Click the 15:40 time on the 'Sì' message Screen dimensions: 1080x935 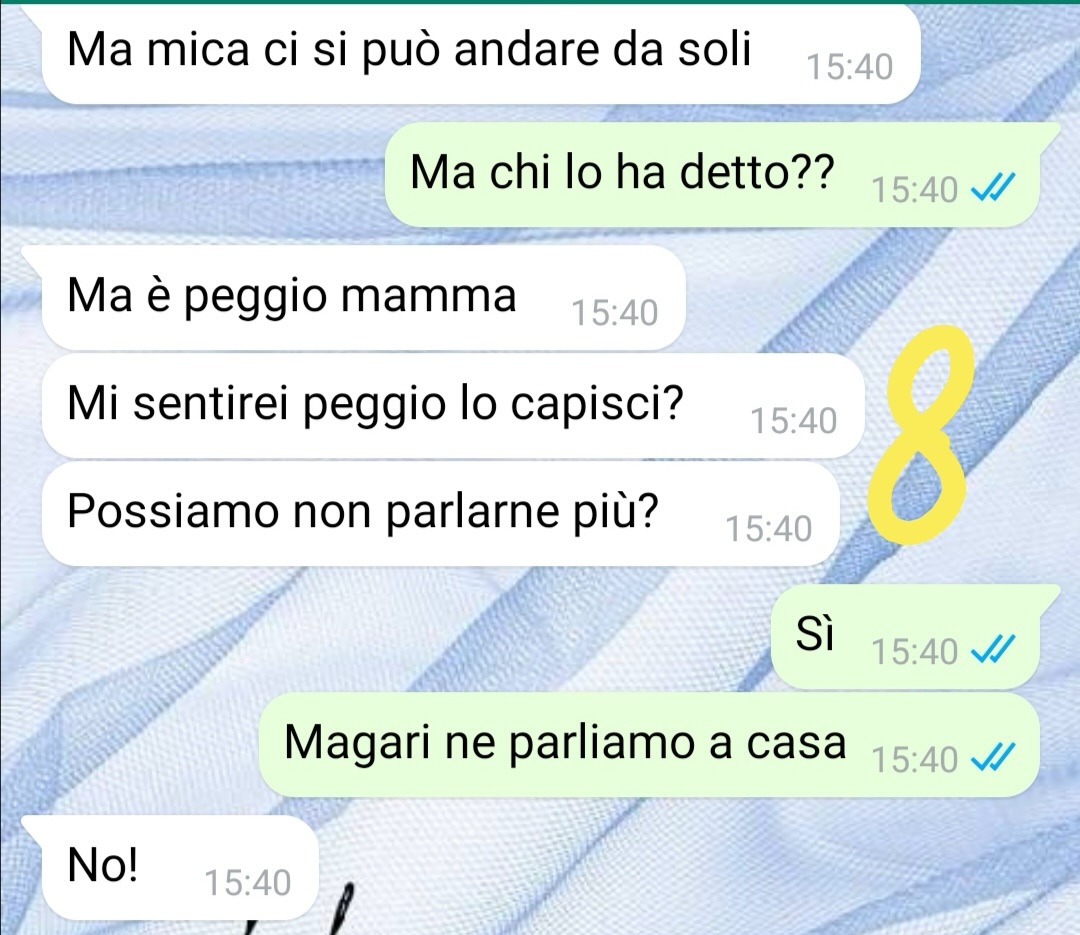tap(915, 651)
